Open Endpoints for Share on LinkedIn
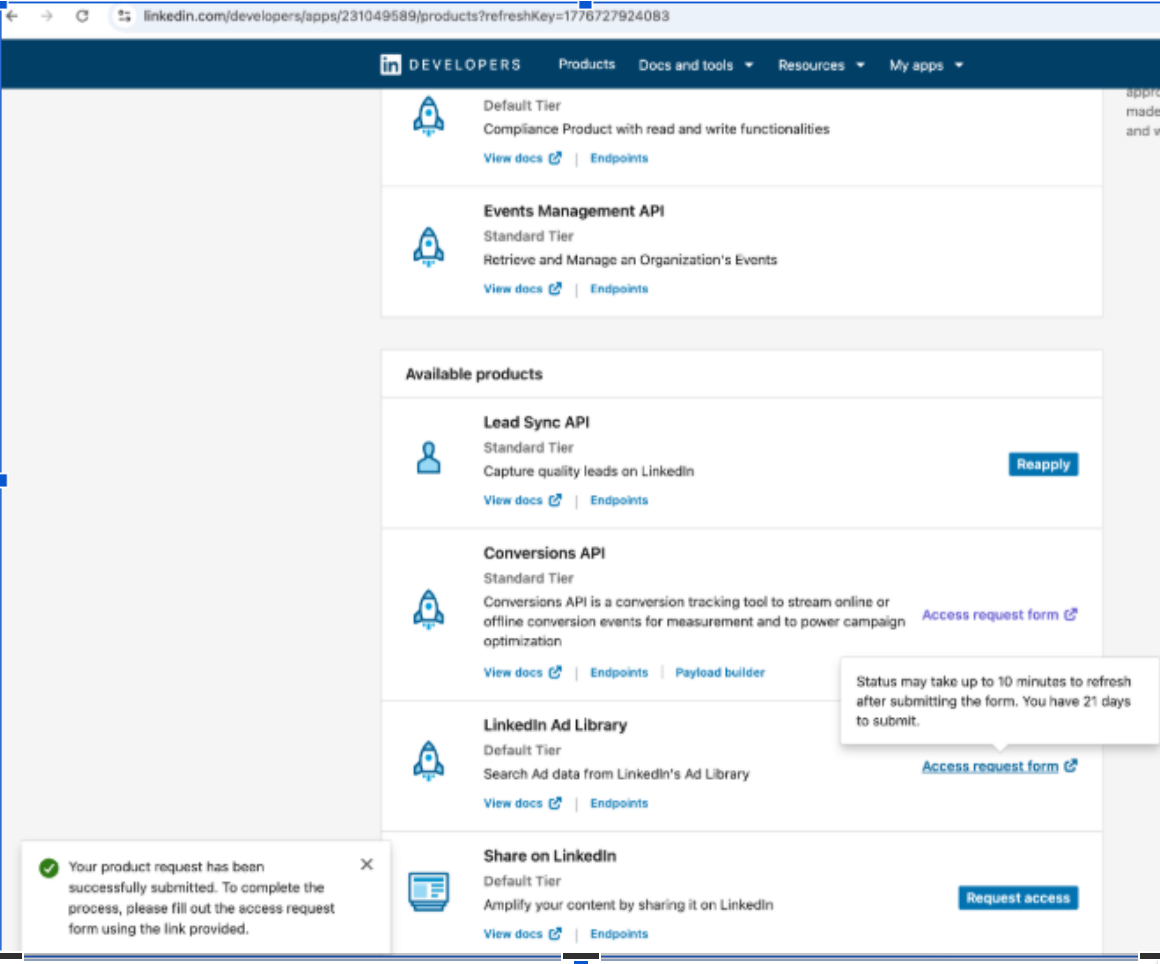This screenshot has width=1160, height=964. tap(618, 934)
